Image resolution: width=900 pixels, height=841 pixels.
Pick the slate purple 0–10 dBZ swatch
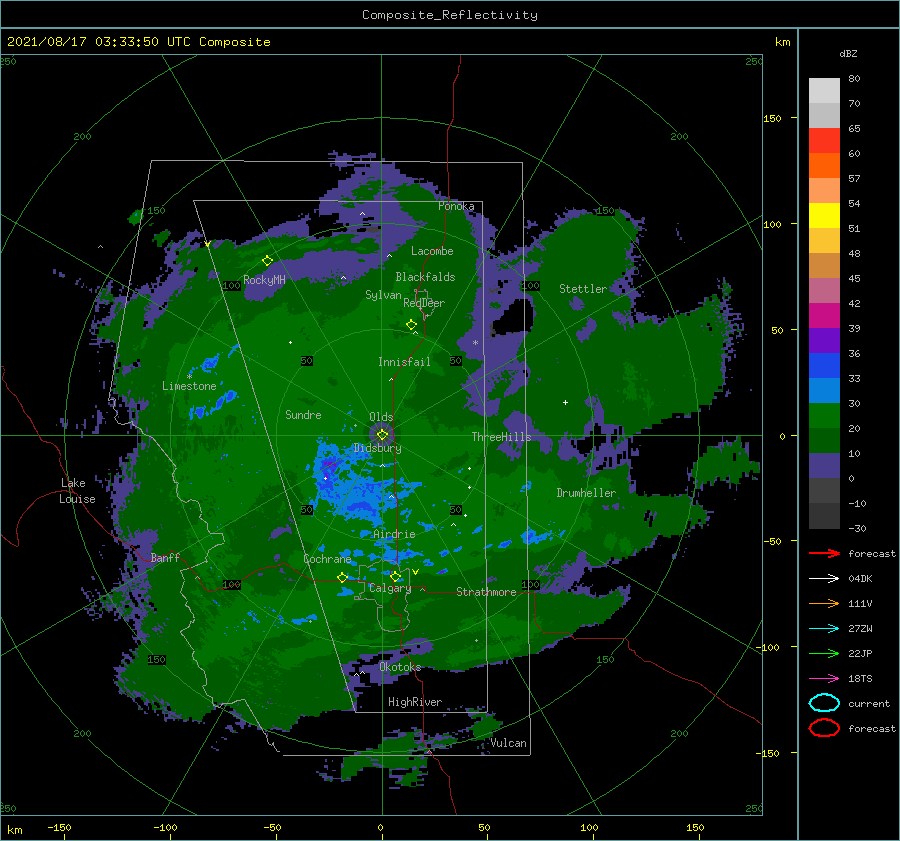click(824, 466)
